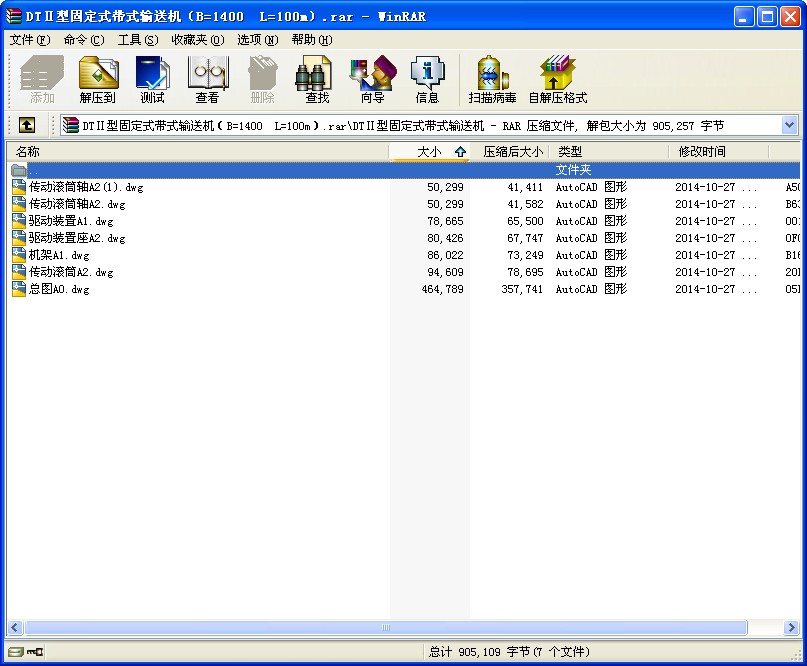Click the packed size value 65,500
This screenshot has height=666, width=807.
(525, 221)
